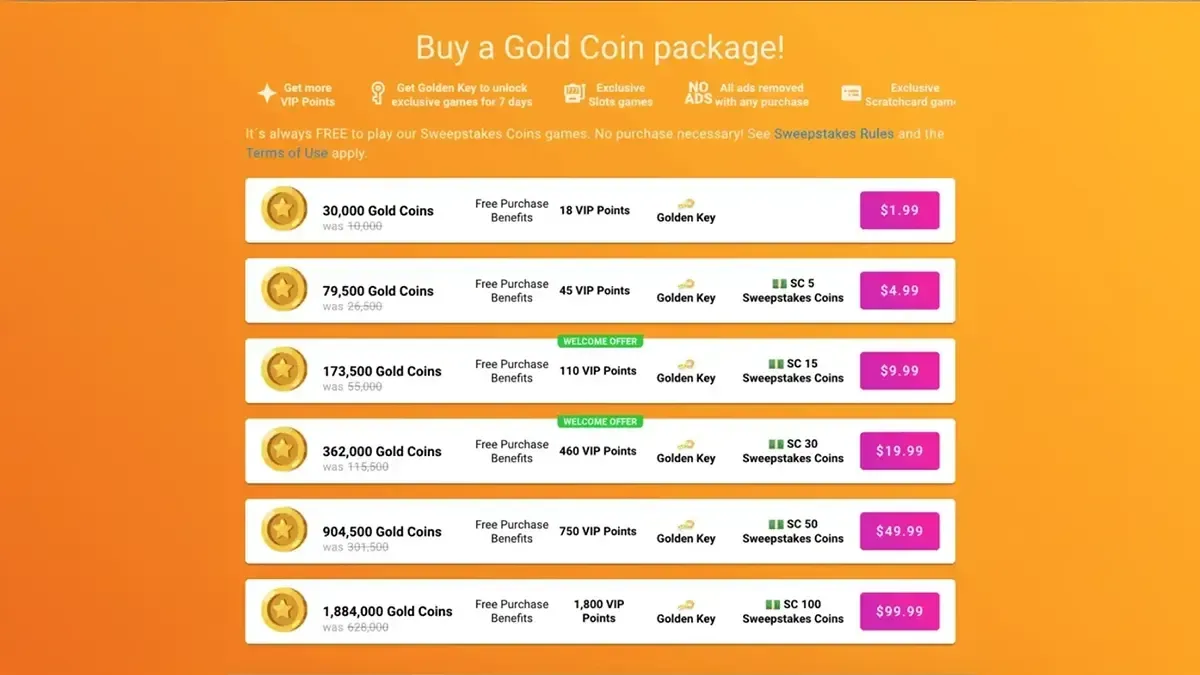Image resolution: width=1200 pixels, height=675 pixels.
Task: Open the Sweepstakes Rules link
Action: [x=834, y=134]
